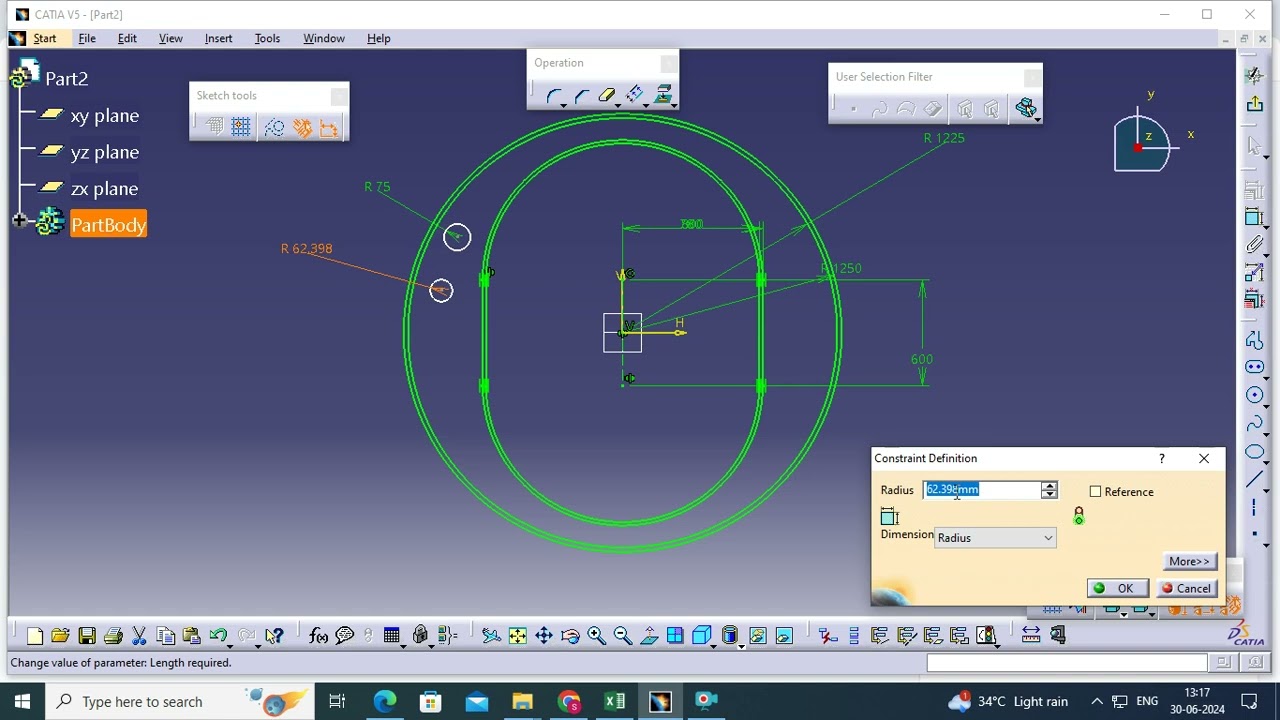Click the Radius value input field

pyautogui.click(x=981, y=490)
